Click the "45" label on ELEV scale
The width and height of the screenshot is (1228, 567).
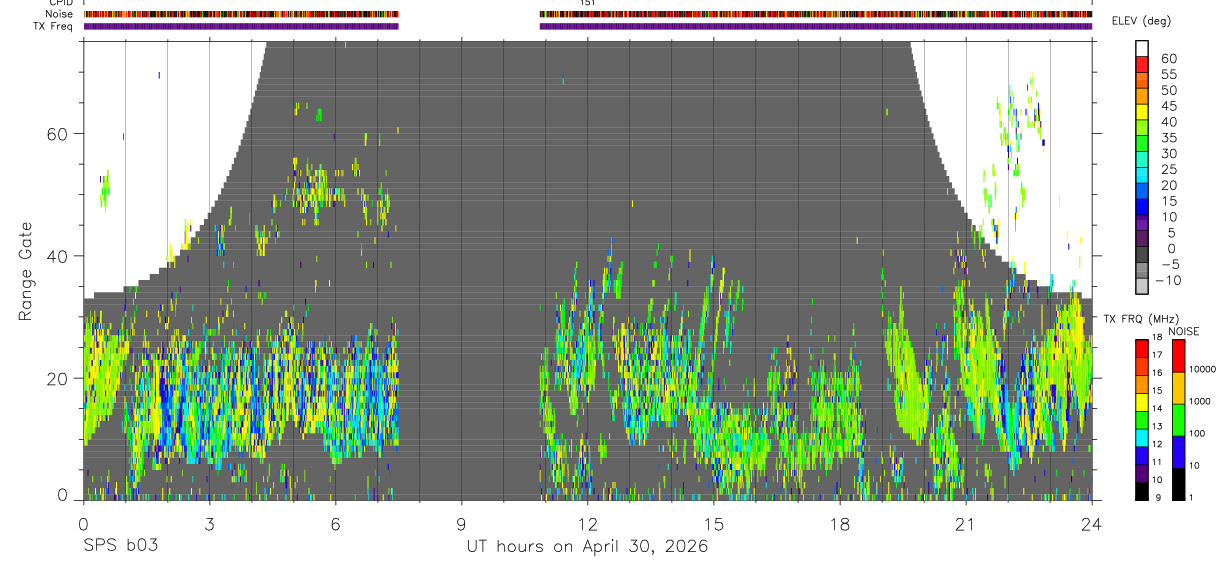[x=1169, y=106]
